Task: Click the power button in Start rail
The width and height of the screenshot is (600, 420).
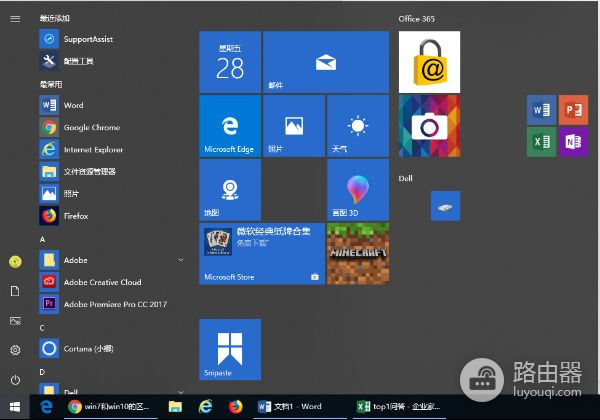Action: tap(15, 380)
